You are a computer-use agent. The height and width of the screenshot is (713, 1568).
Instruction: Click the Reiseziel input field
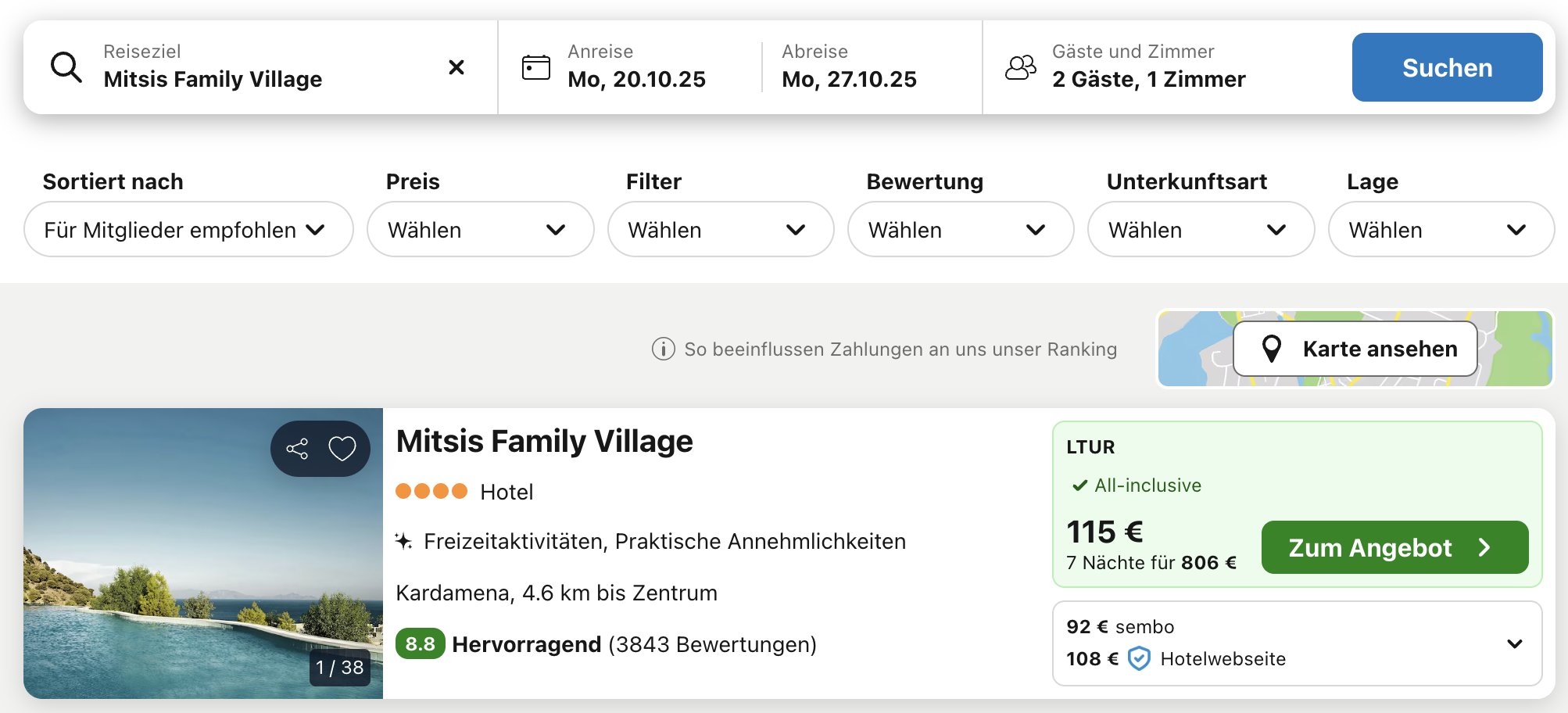click(261, 67)
